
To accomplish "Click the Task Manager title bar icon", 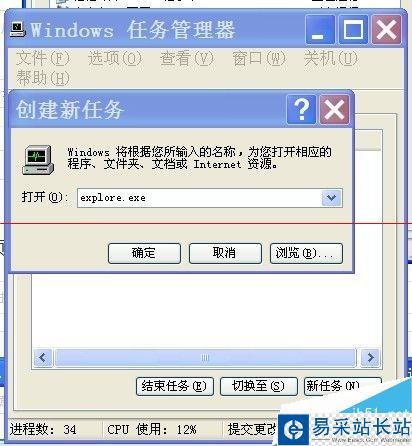I will tap(18, 29).
